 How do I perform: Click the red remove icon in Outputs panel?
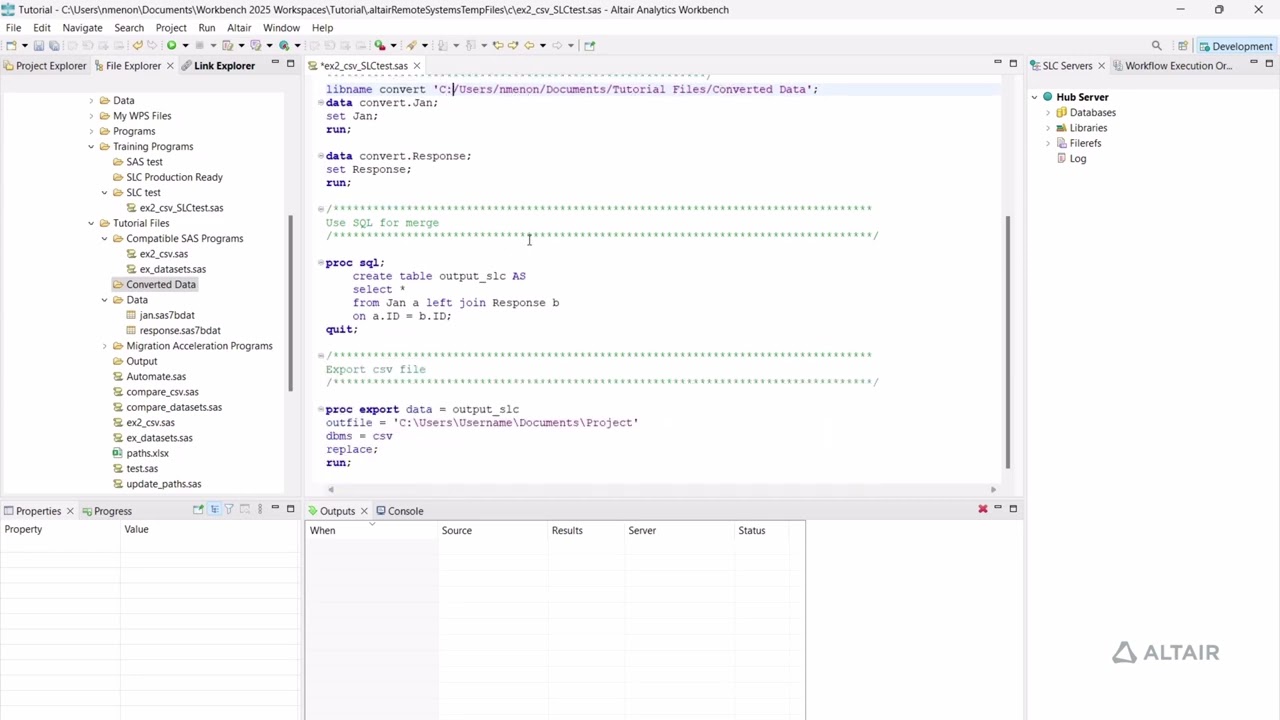[x=982, y=509]
